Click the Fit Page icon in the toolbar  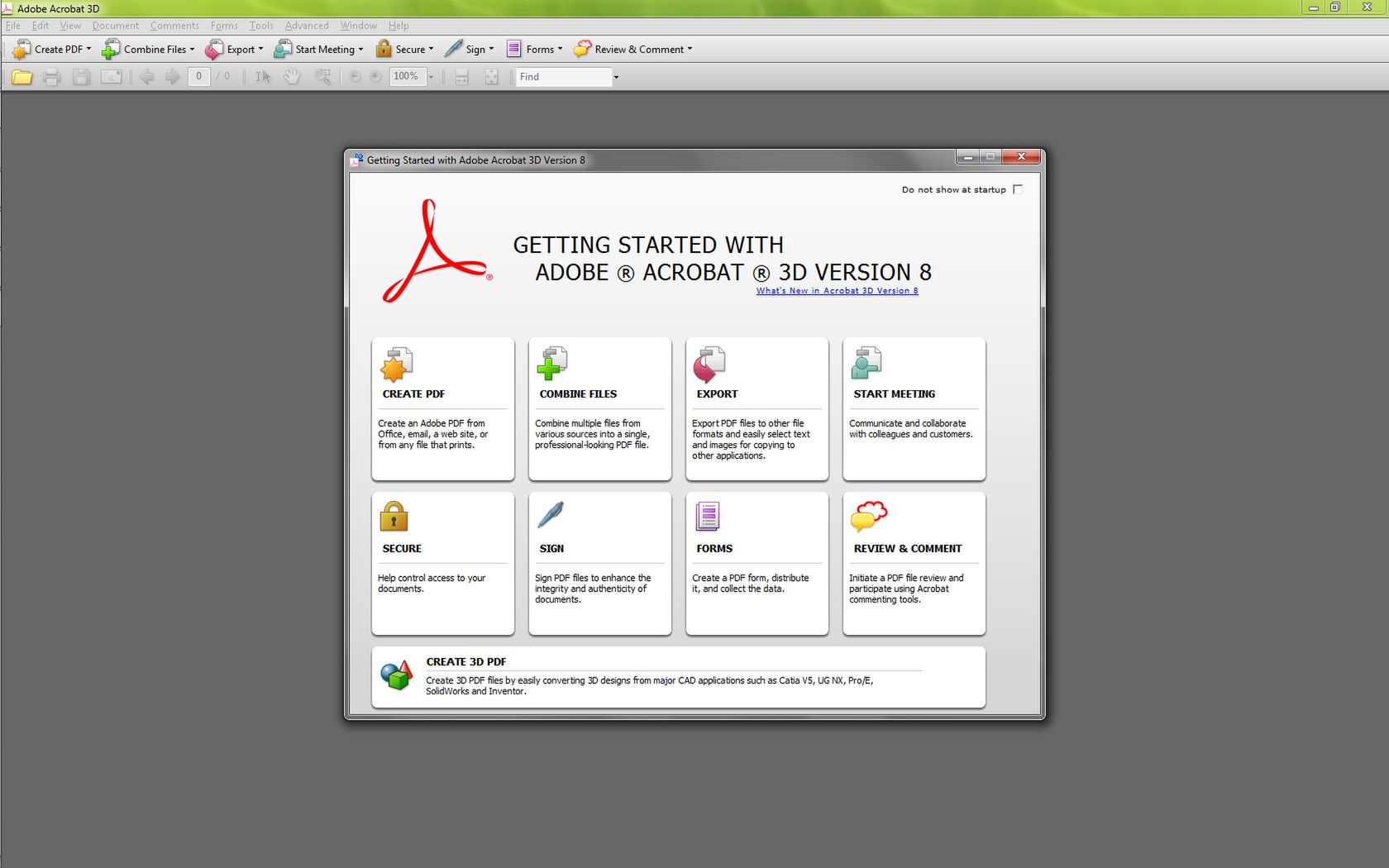pyautogui.click(x=492, y=77)
